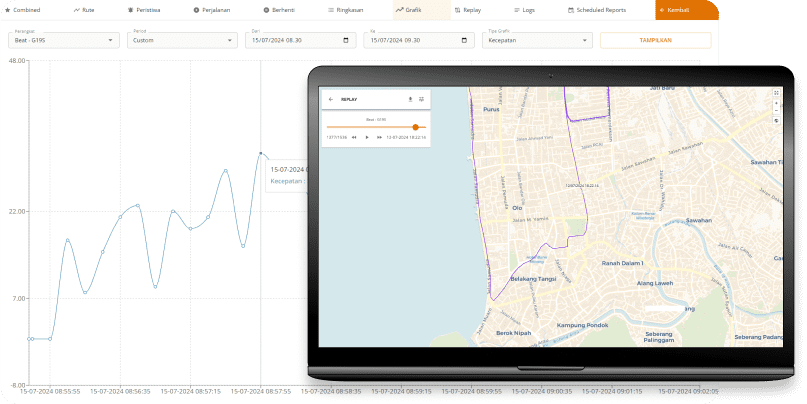
Task: Zoom out on the map
Action: [x=777, y=111]
